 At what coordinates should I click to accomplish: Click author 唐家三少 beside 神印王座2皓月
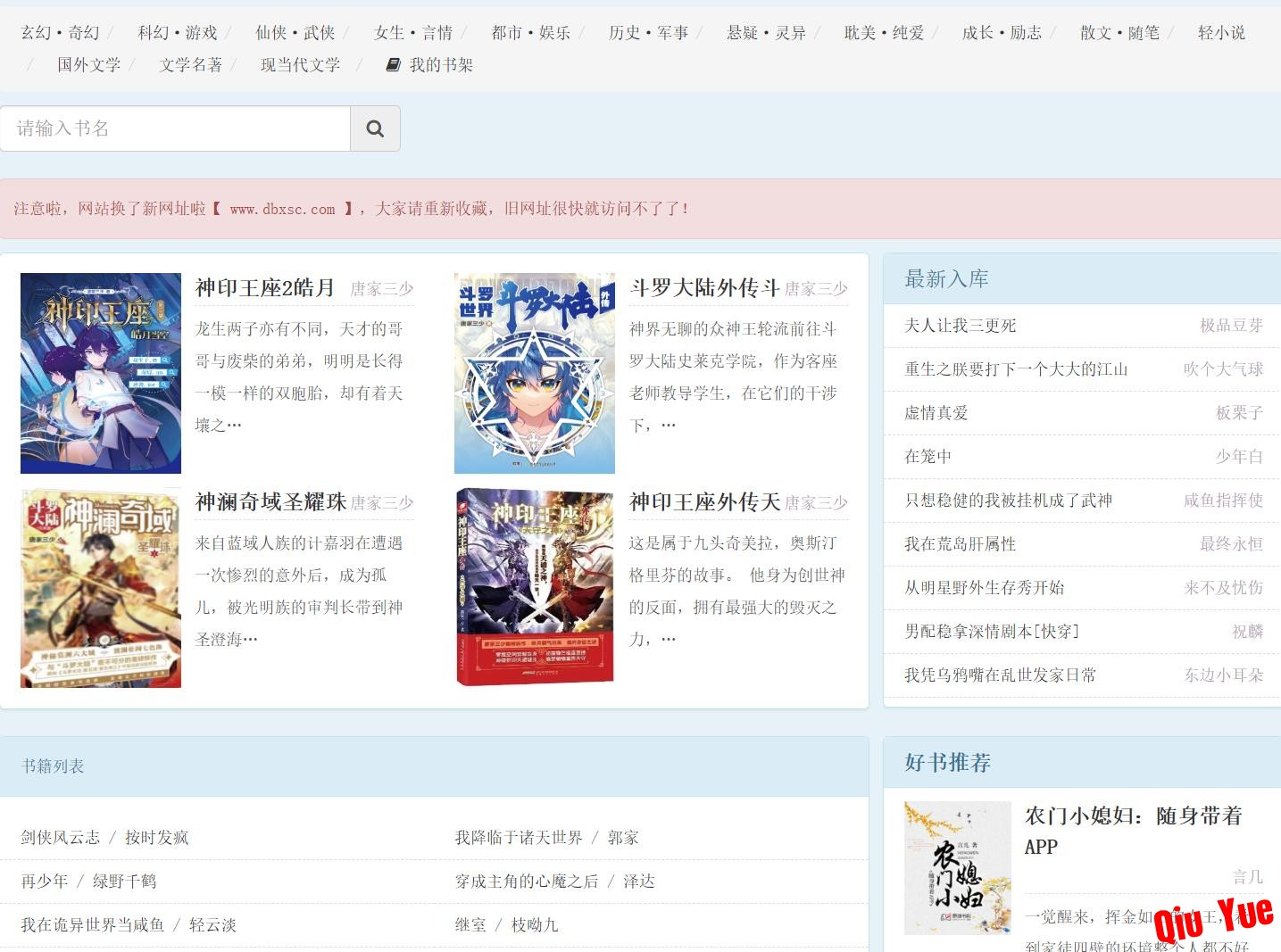[382, 289]
